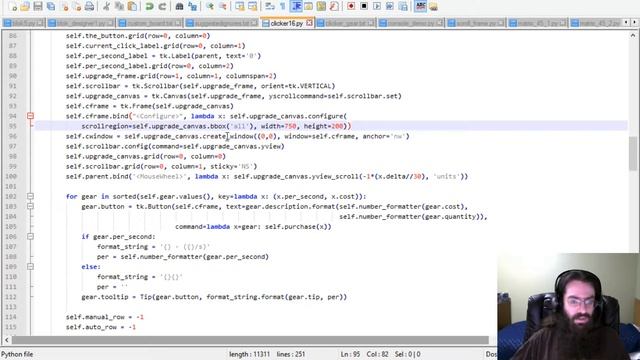640x360 pixels.
Task: Toggle synchronized horizontal scrolling icon
Action: pyautogui.click(x=252, y=6)
